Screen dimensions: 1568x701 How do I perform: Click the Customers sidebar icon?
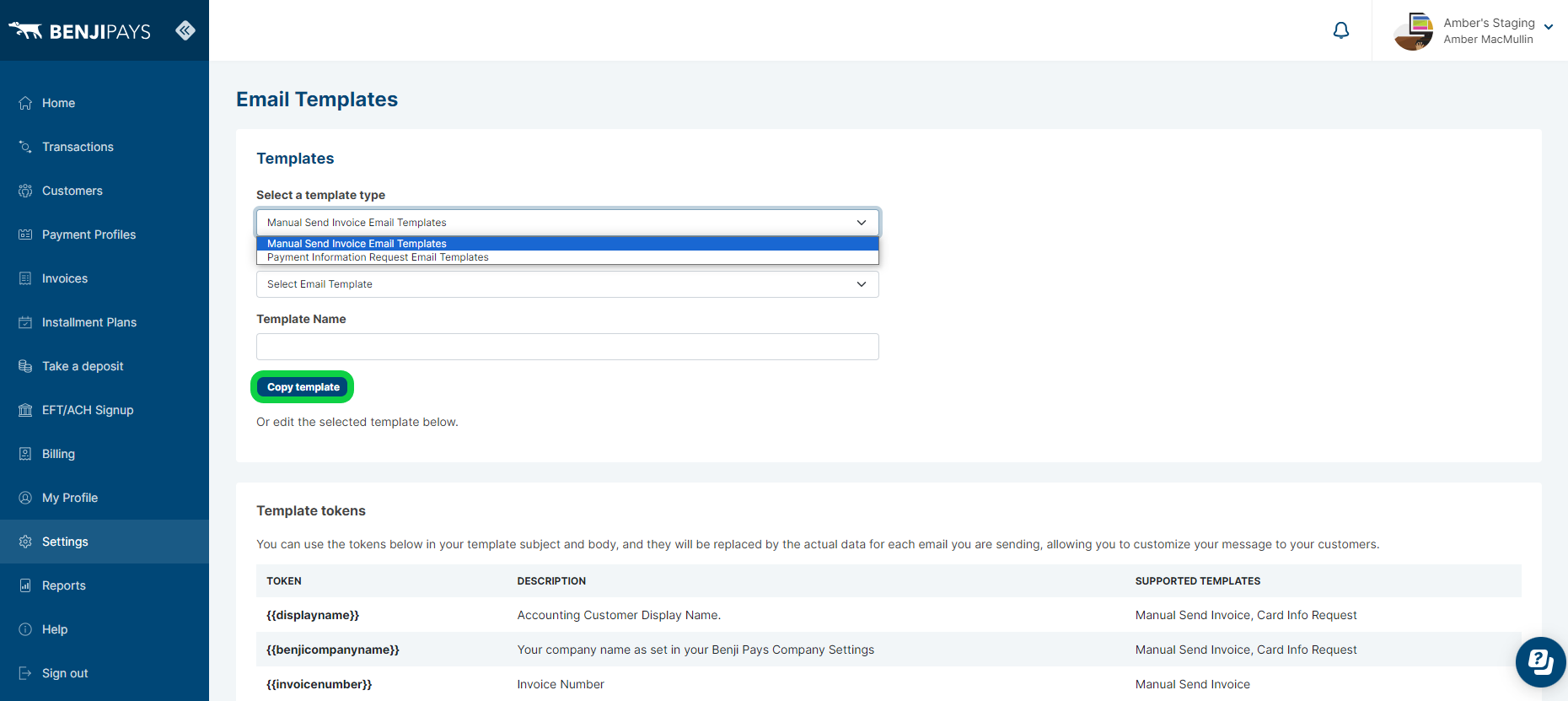click(x=25, y=191)
